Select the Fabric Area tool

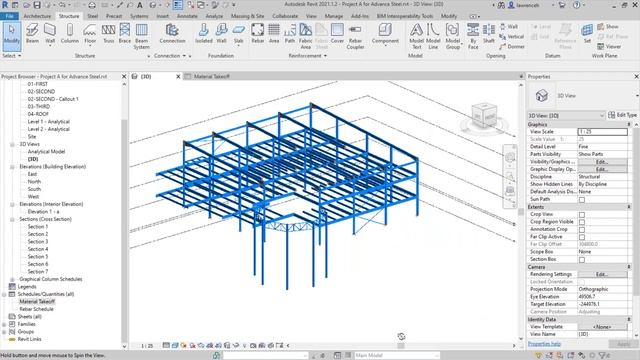tap(305, 36)
